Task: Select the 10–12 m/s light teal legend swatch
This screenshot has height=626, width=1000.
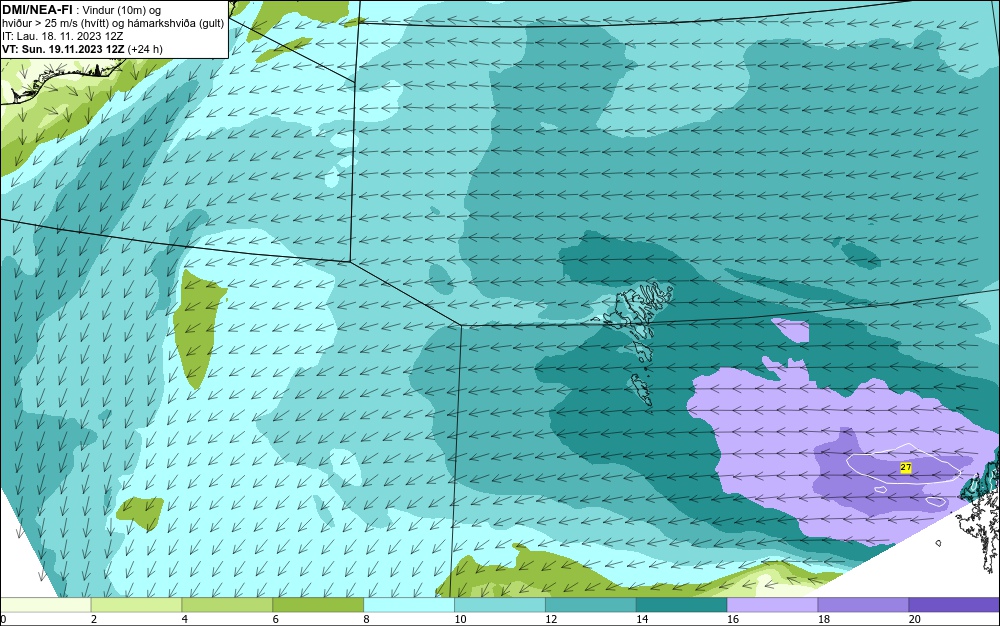Action: click(499, 604)
